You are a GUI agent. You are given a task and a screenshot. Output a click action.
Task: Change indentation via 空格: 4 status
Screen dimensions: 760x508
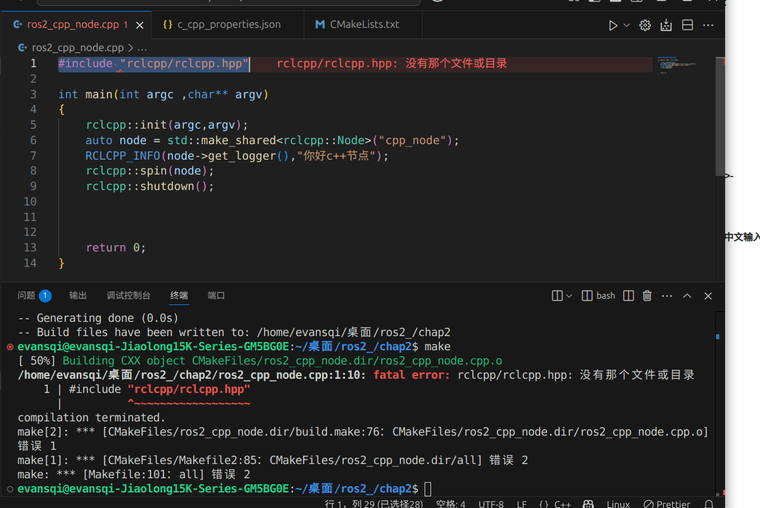point(451,504)
